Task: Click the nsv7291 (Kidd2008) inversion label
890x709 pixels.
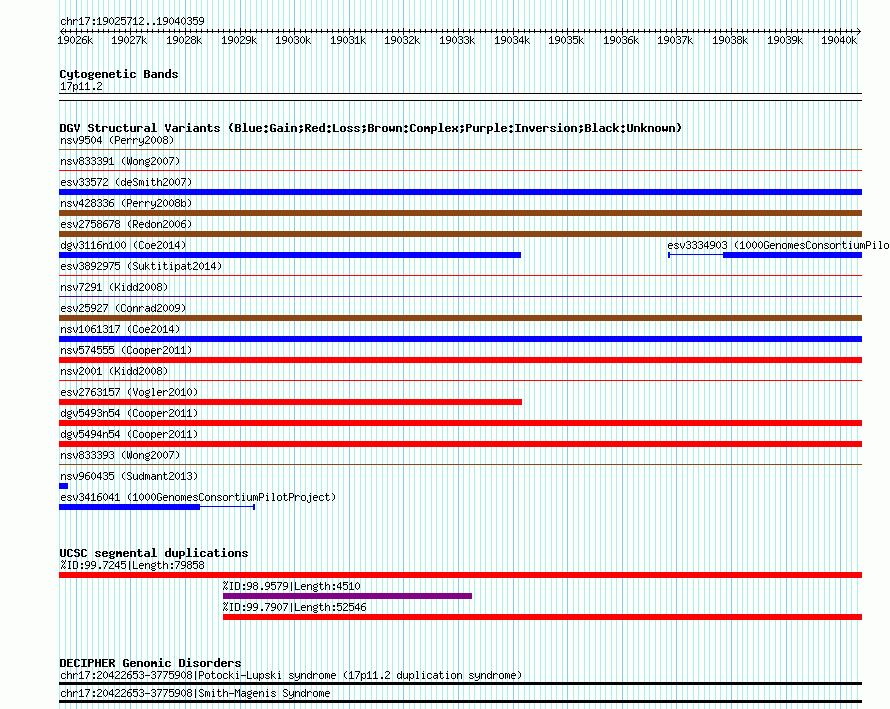Action: [114, 287]
